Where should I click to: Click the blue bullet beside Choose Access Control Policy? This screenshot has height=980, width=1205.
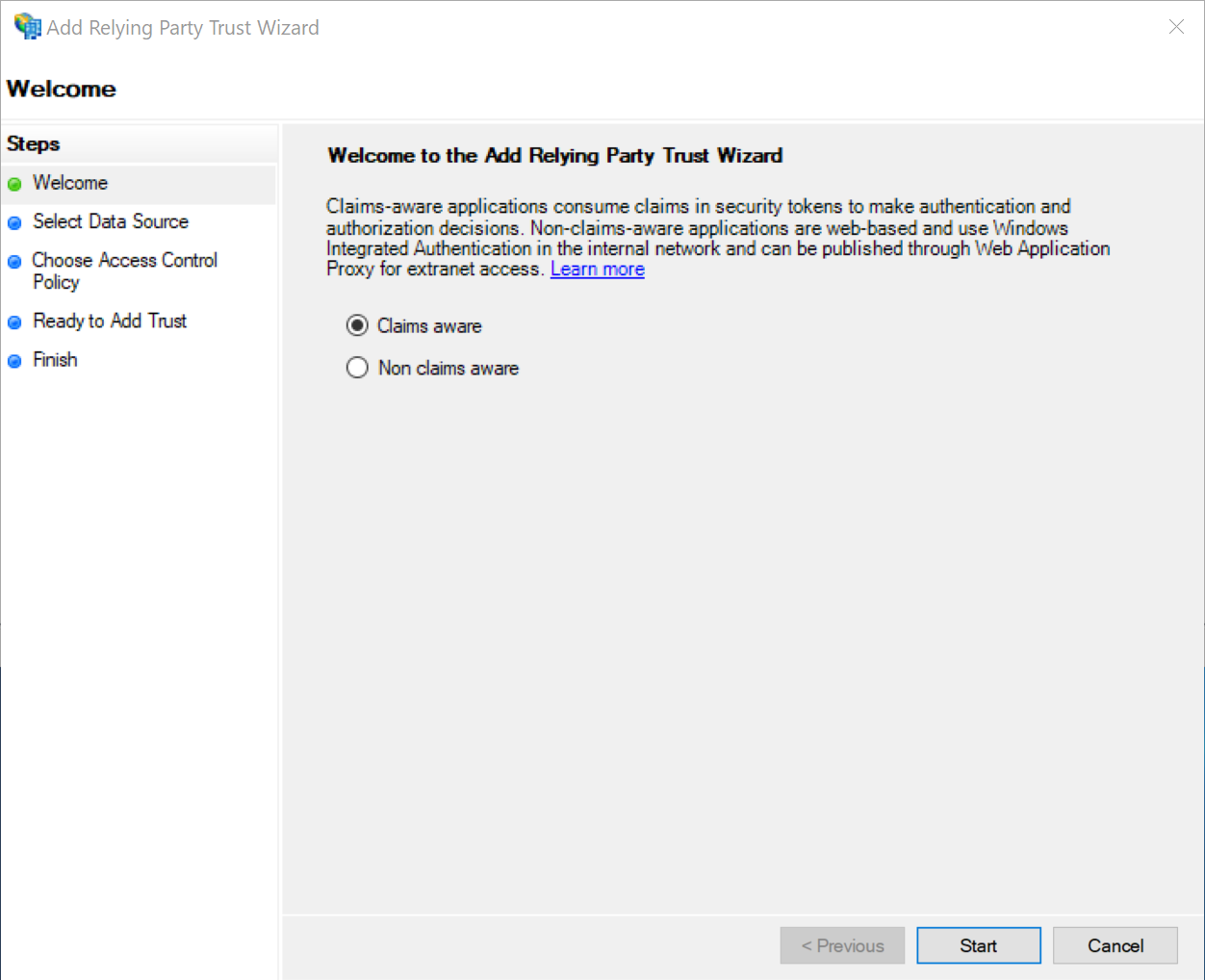(14, 262)
